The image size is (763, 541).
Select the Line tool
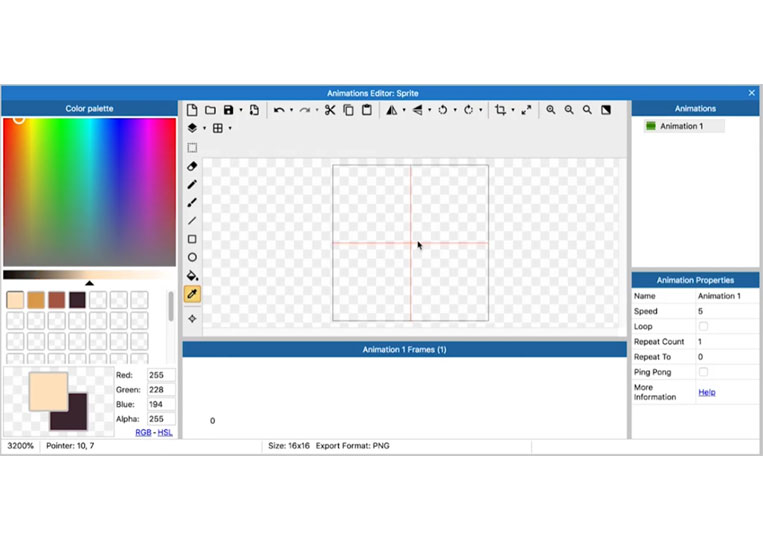click(192, 221)
